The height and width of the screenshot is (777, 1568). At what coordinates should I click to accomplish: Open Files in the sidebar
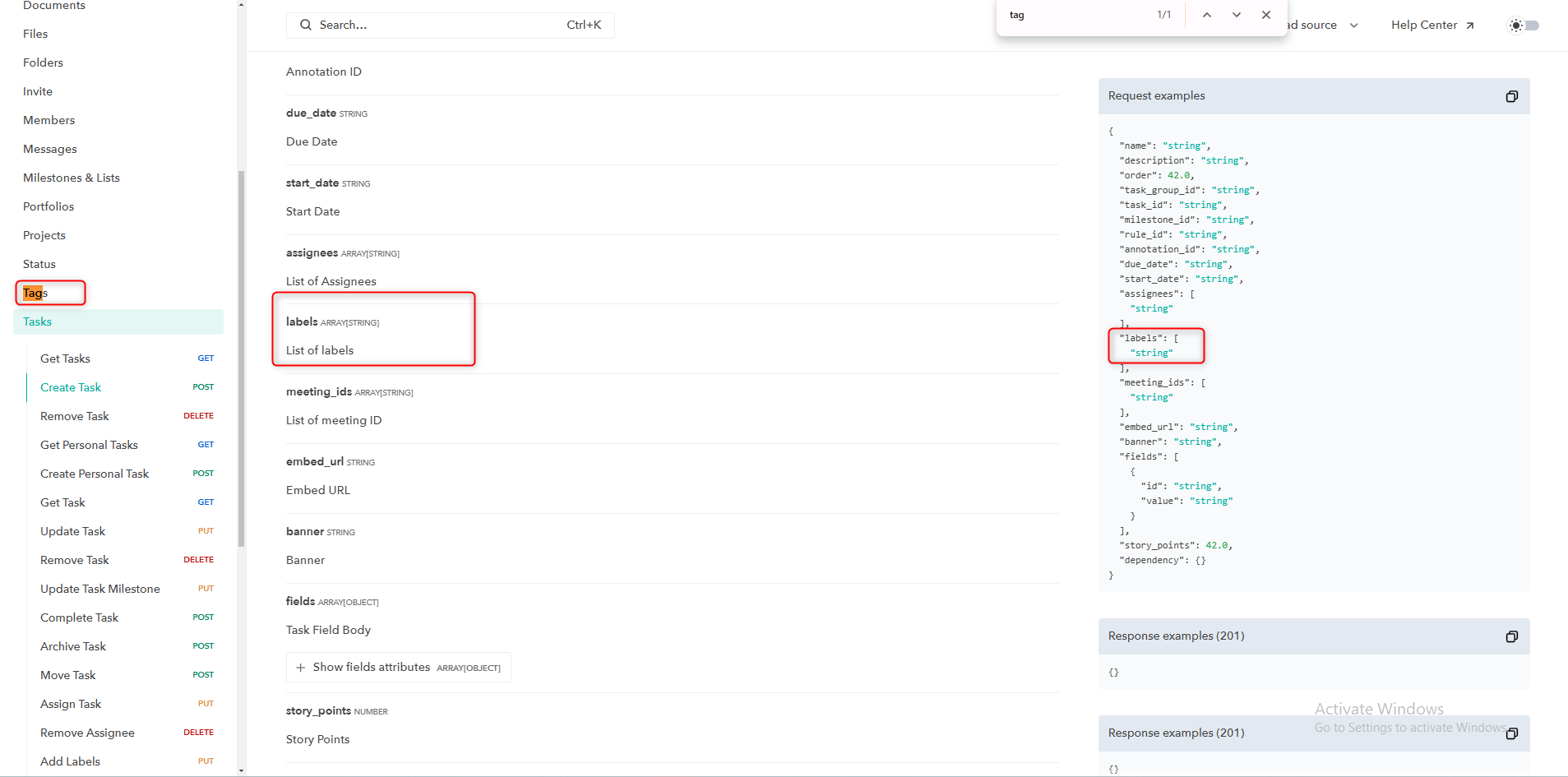[35, 34]
